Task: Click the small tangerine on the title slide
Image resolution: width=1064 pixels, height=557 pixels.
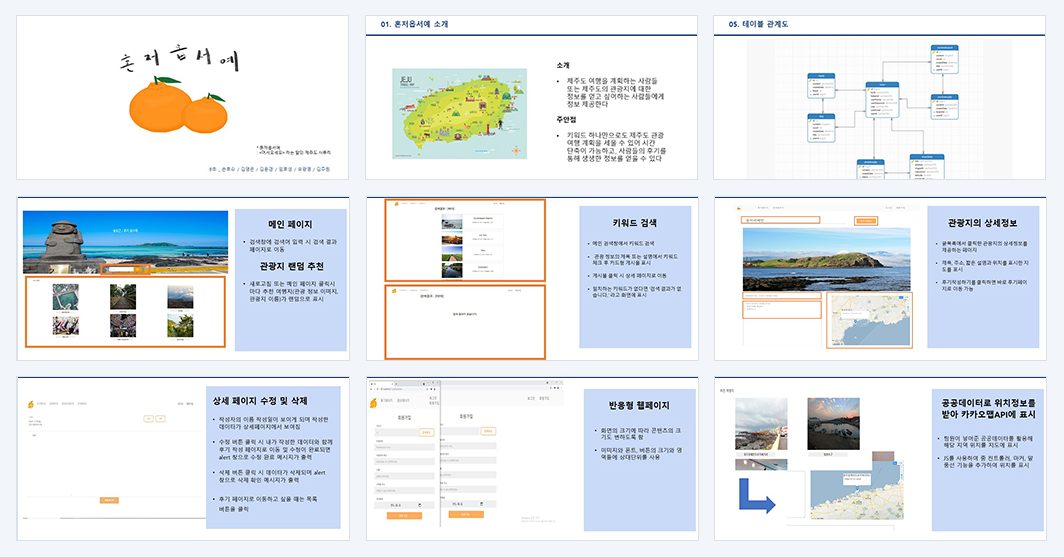Action: click(x=205, y=113)
